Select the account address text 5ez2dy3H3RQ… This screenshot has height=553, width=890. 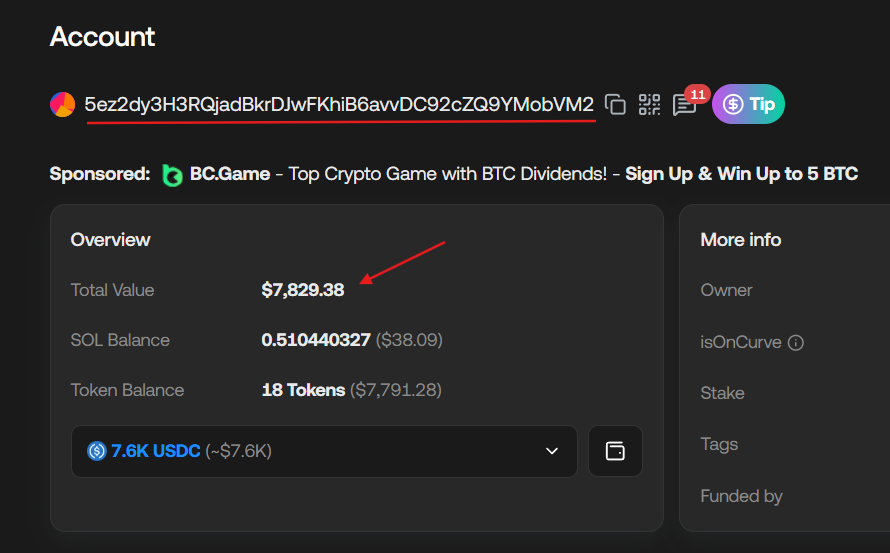coord(339,104)
